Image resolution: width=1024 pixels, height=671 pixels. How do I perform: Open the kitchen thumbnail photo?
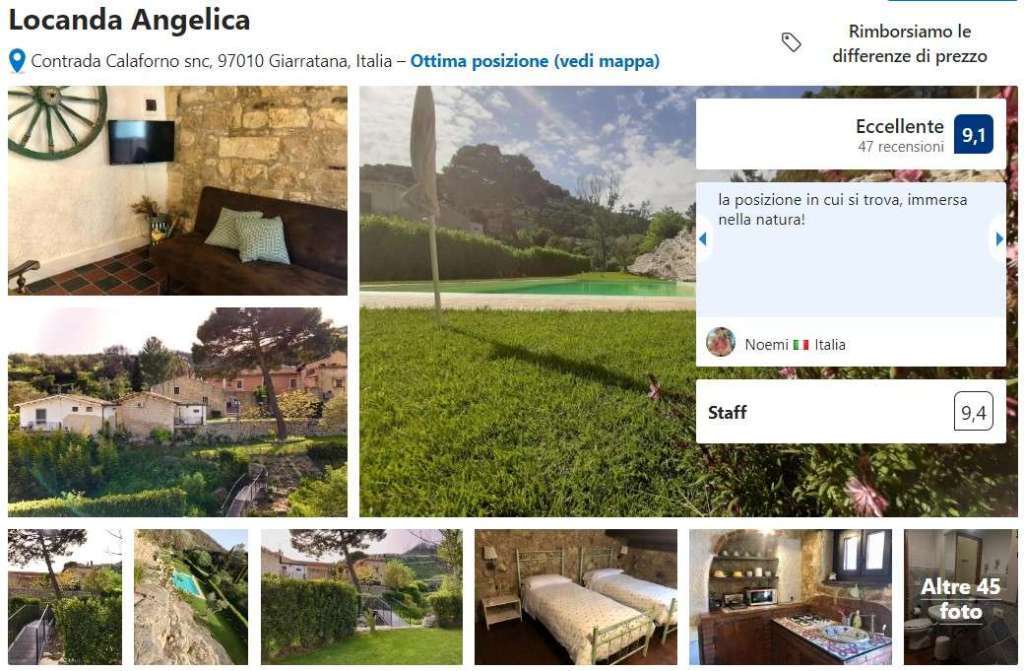click(790, 597)
